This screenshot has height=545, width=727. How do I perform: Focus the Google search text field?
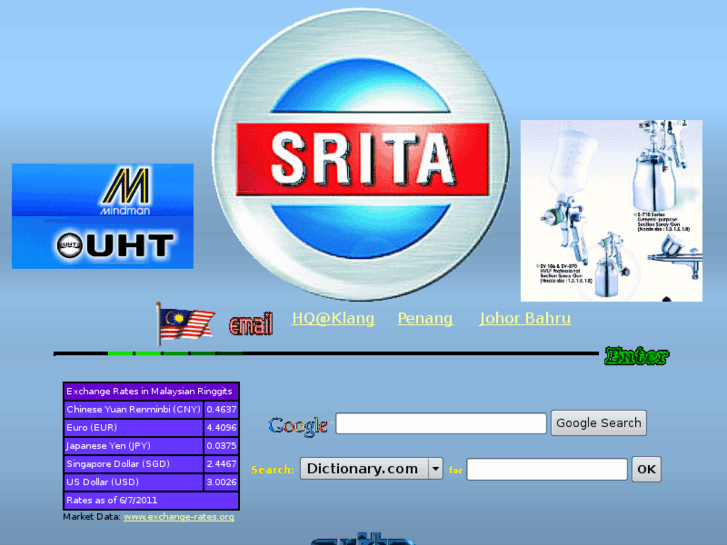click(441, 423)
